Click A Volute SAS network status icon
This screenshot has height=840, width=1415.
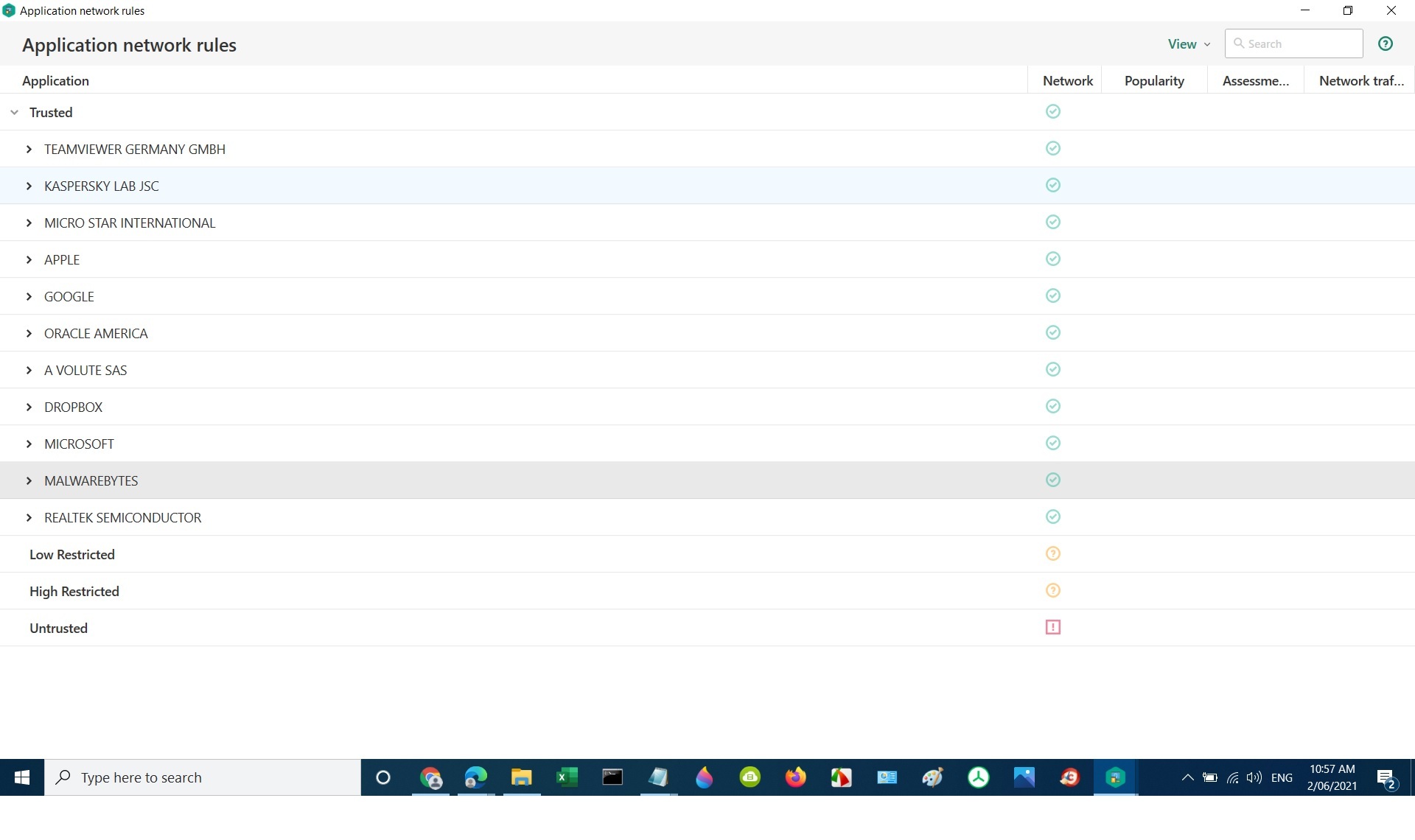coord(1053,369)
